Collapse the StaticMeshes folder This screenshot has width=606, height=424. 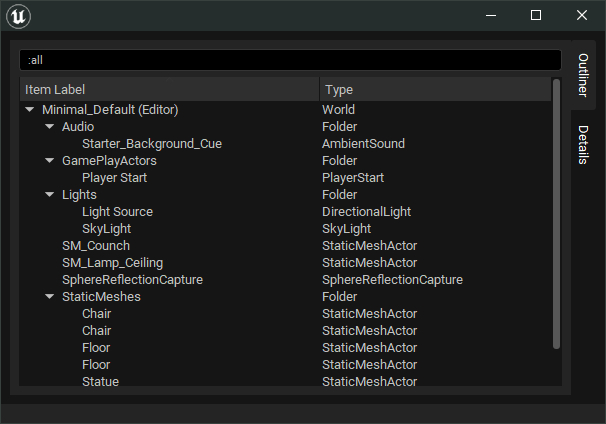pyautogui.click(x=50, y=297)
